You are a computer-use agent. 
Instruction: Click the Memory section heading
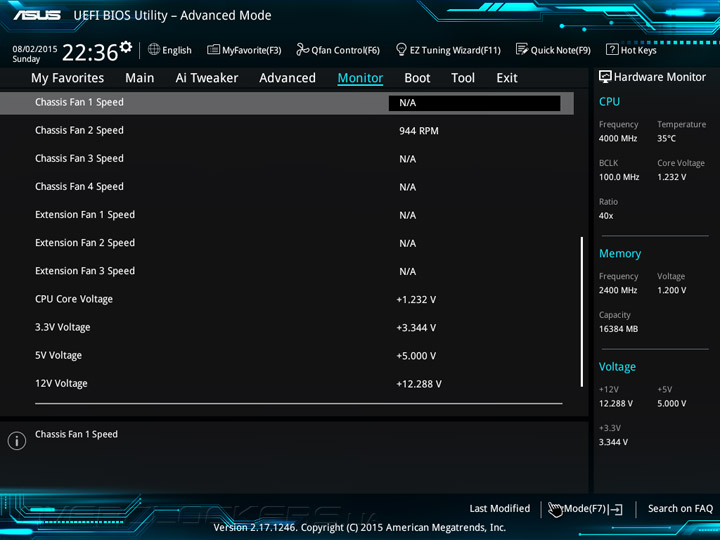pos(620,254)
